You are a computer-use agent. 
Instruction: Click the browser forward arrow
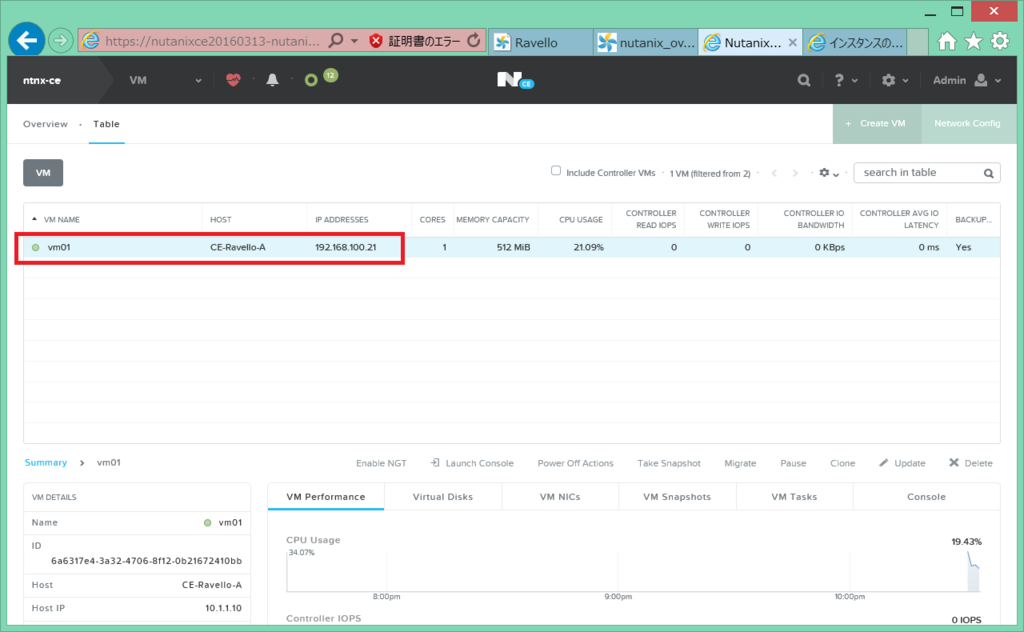[x=61, y=40]
